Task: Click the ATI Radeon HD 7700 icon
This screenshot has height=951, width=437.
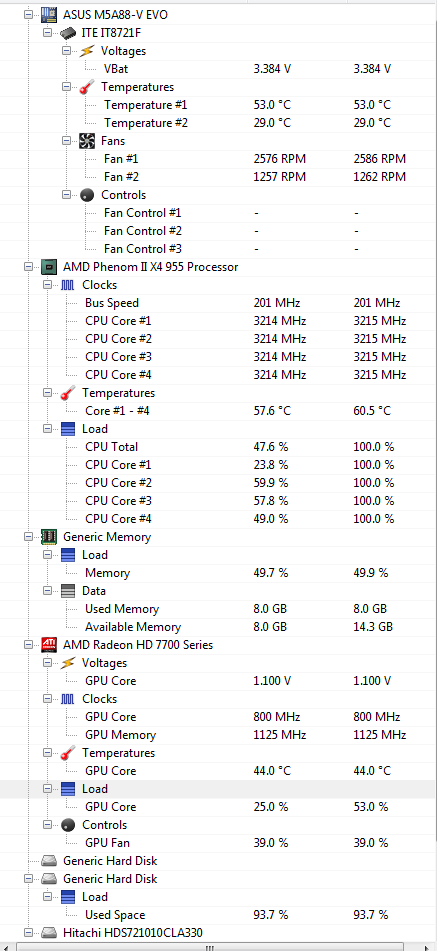Action: coord(50,645)
